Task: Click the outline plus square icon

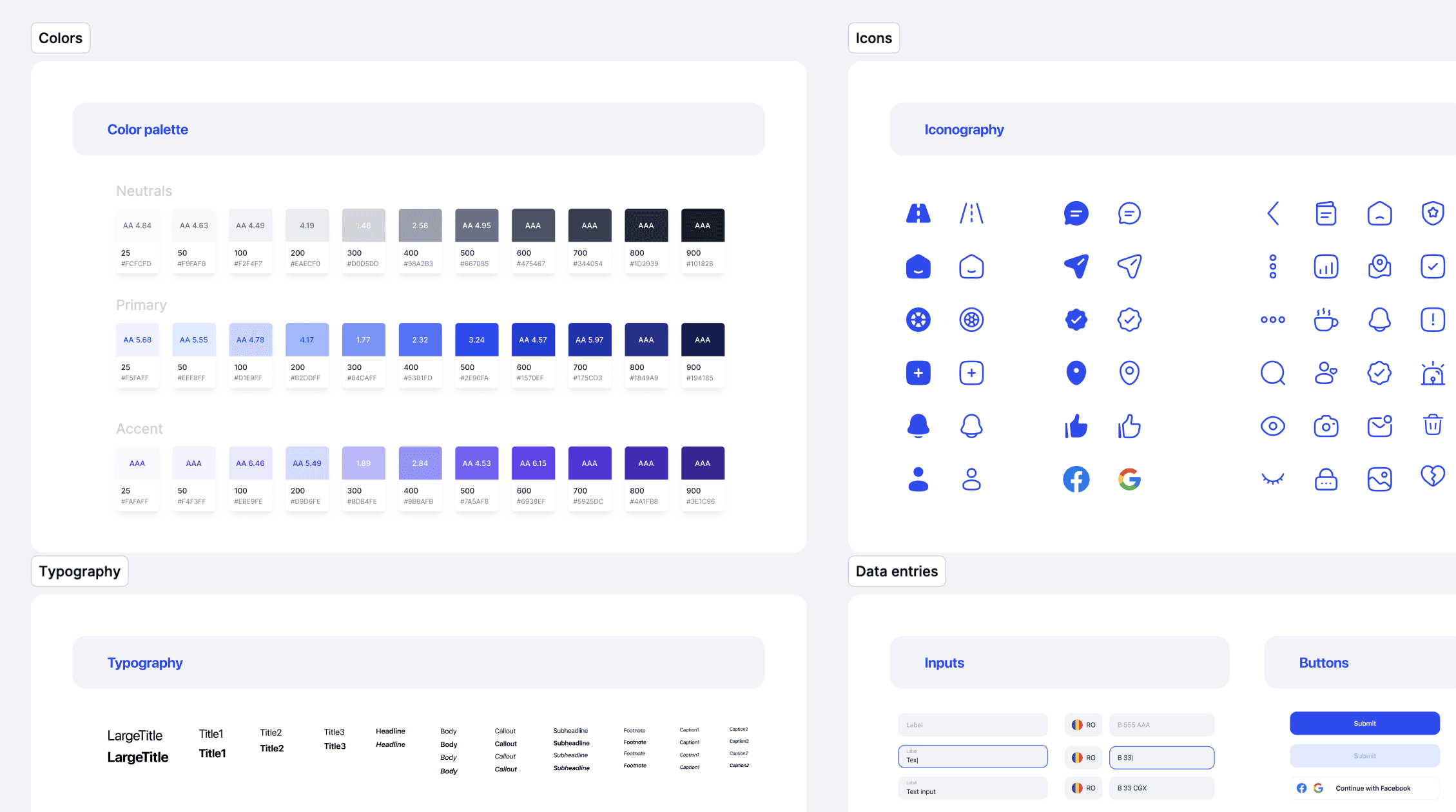Action: [x=971, y=372]
